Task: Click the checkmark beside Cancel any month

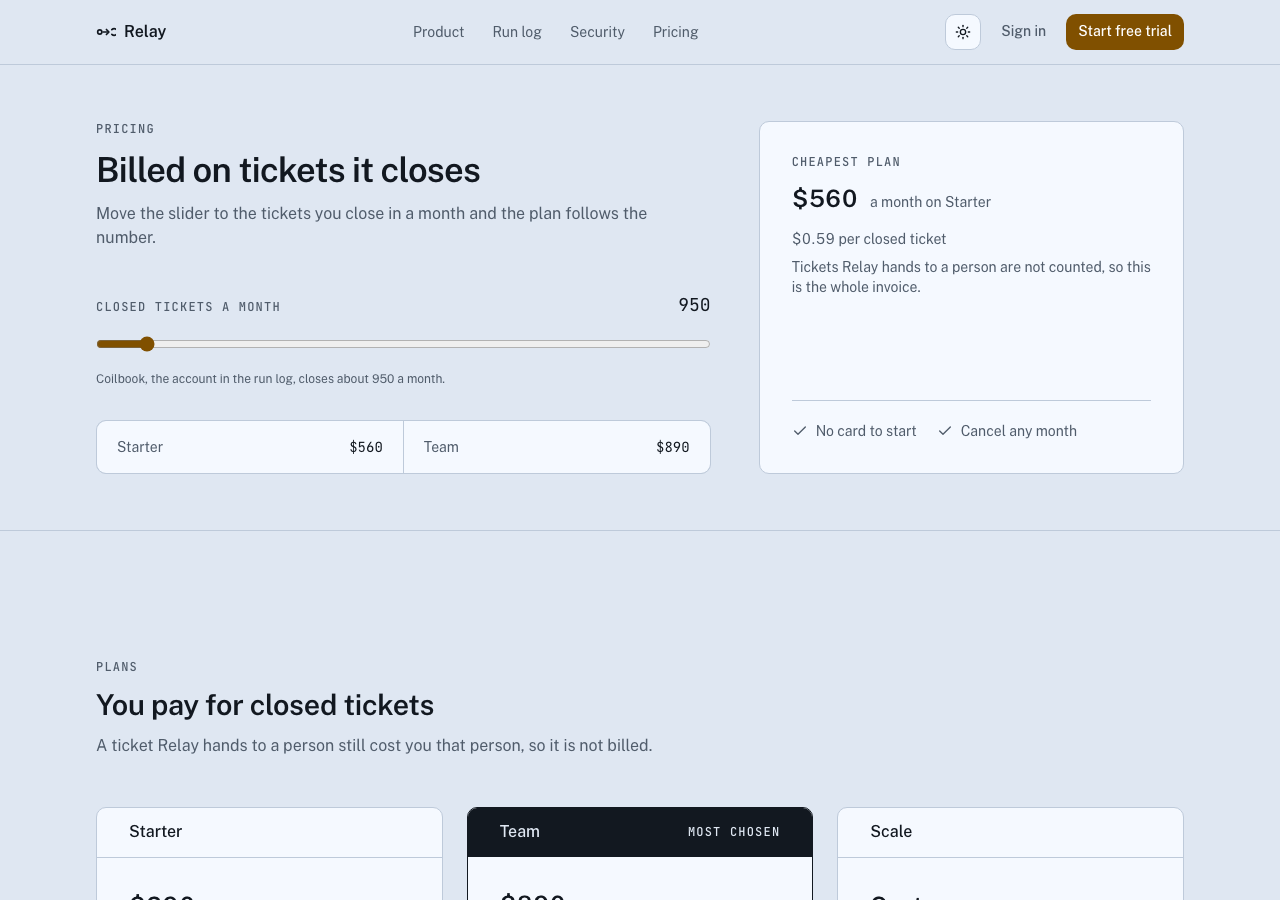Action: (x=945, y=431)
